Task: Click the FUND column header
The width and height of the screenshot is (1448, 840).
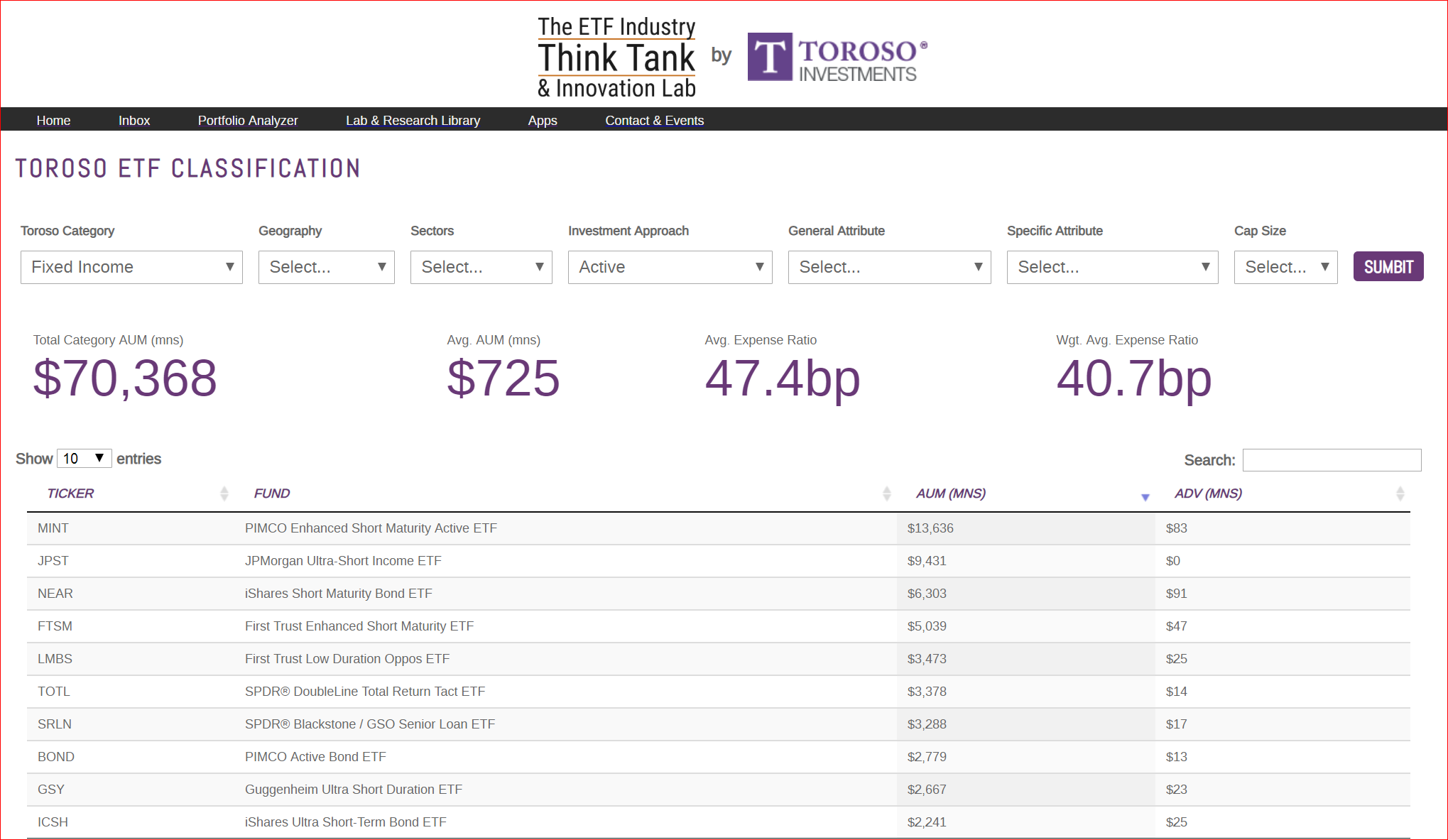Action: click(x=272, y=493)
